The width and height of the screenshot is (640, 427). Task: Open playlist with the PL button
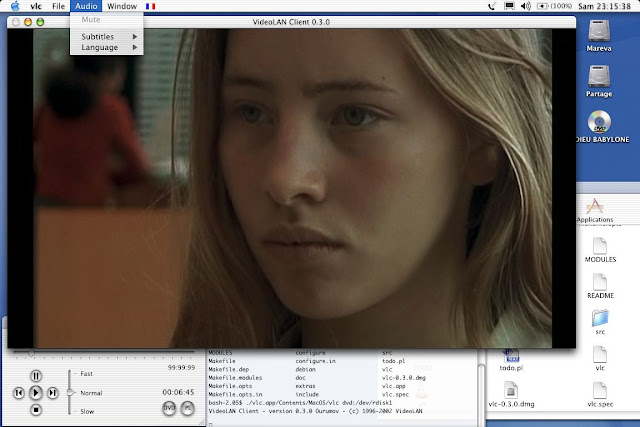pos(188,408)
